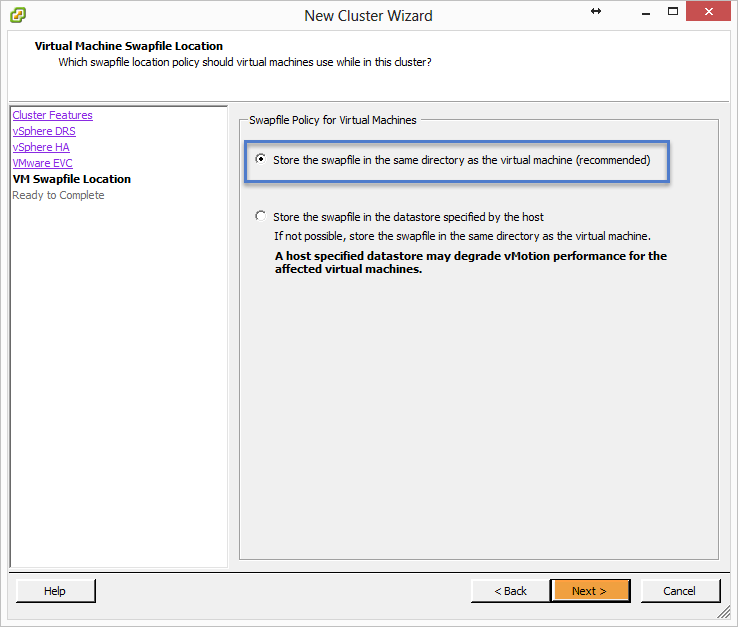Viewport: 738px width, 627px height.
Task: Go to Cluster Features step
Action: pos(52,115)
